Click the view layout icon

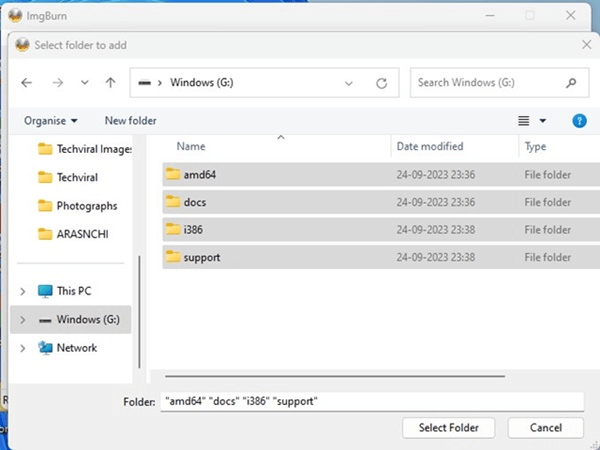pos(523,121)
